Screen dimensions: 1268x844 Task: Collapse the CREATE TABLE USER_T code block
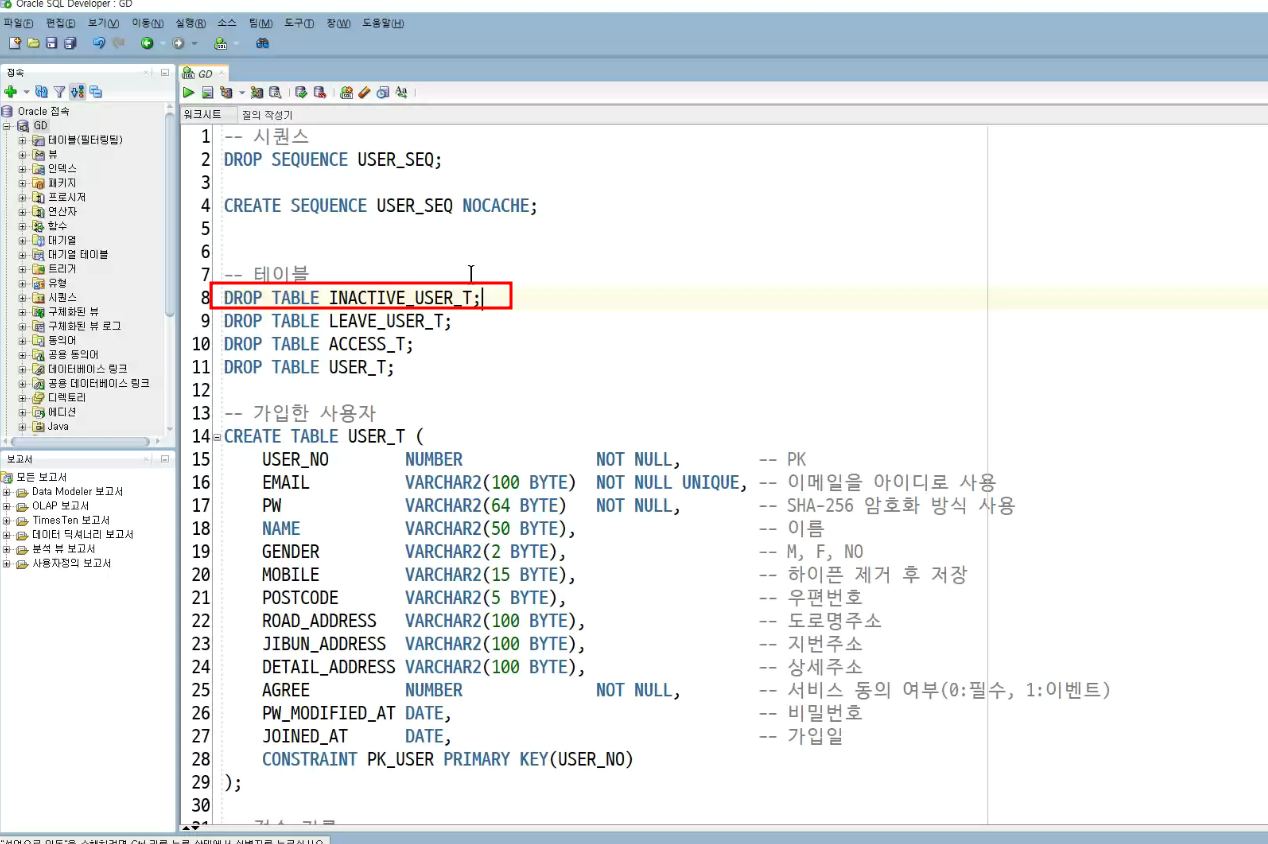pos(217,437)
